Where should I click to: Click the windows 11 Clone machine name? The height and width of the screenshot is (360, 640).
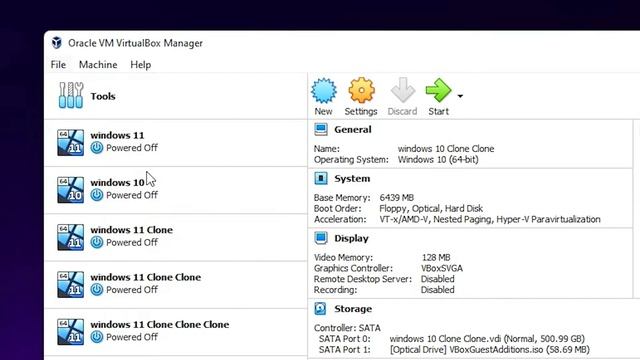pos(131,230)
